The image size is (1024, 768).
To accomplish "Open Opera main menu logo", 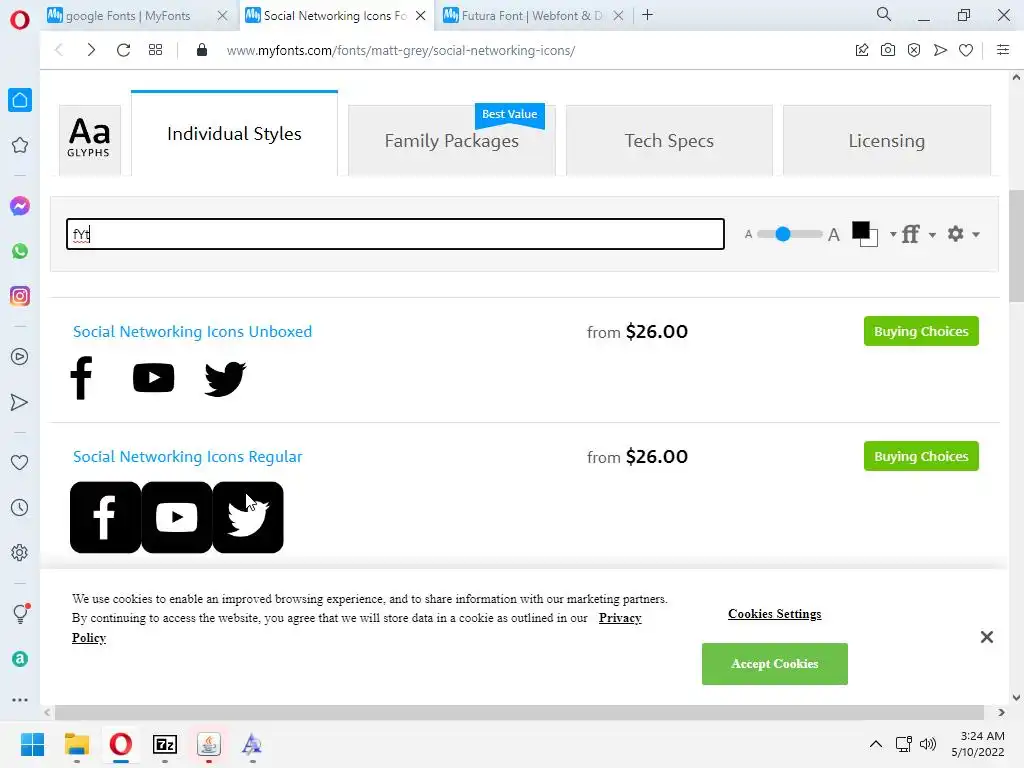I will tap(20, 20).
